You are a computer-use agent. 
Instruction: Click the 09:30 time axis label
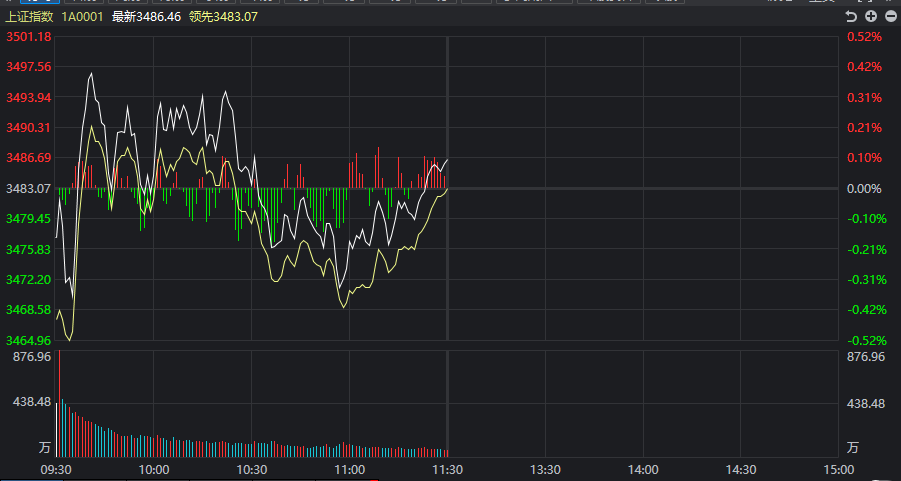coord(56,468)
